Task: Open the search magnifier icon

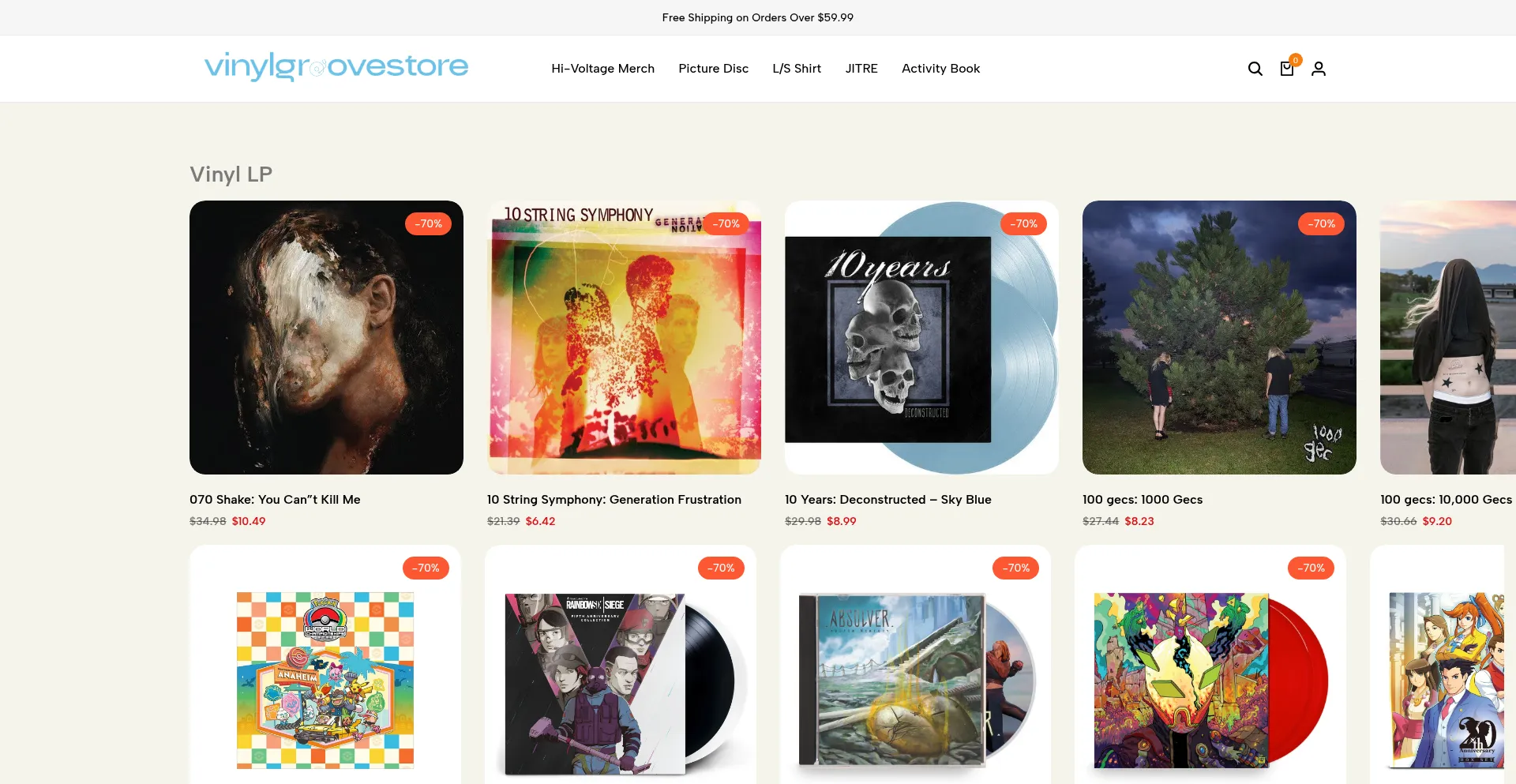Action: [1255, 69]
